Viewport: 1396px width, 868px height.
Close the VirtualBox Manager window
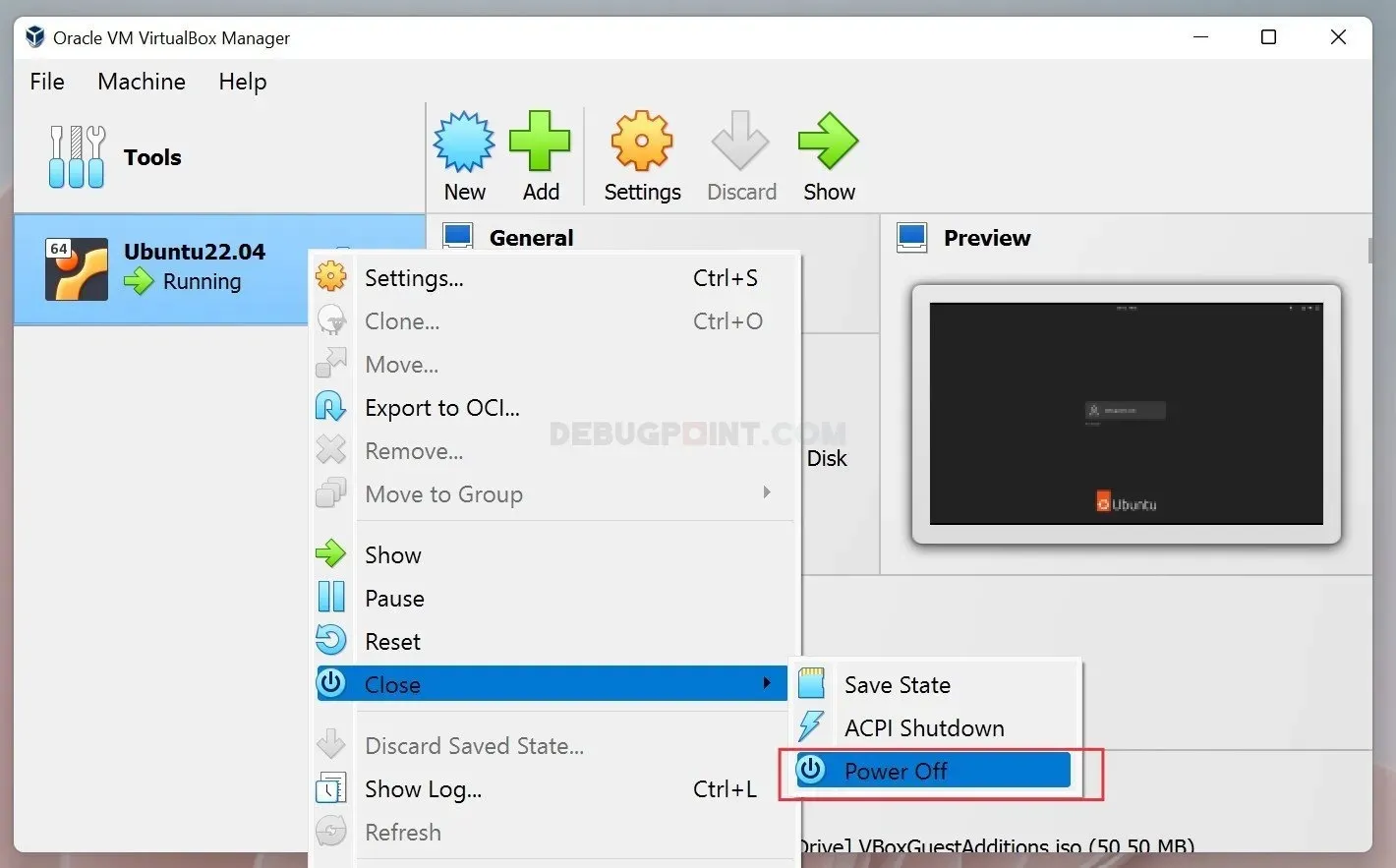[1338, 37]
